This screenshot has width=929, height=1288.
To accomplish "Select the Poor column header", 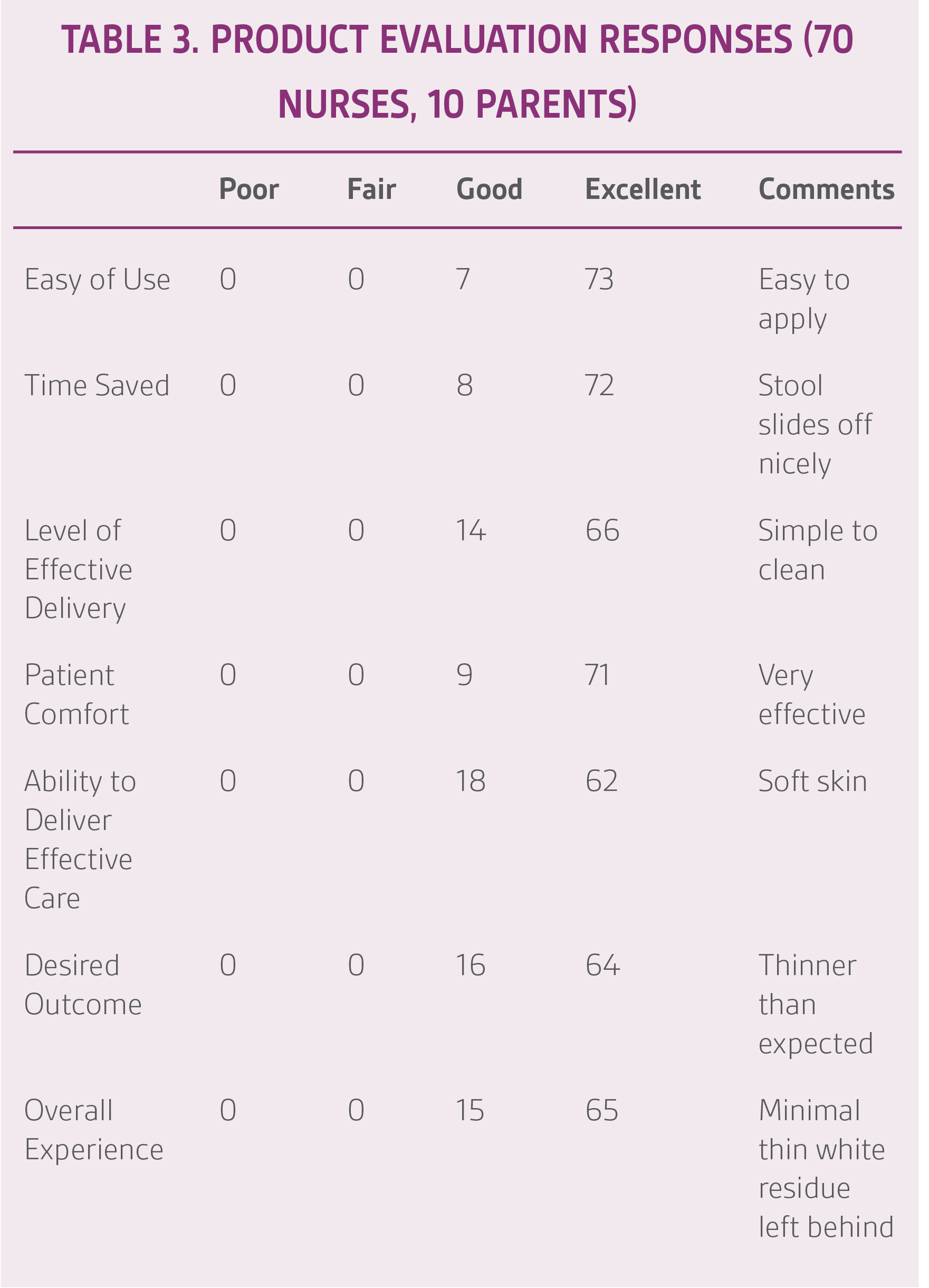I will point(248,189).
